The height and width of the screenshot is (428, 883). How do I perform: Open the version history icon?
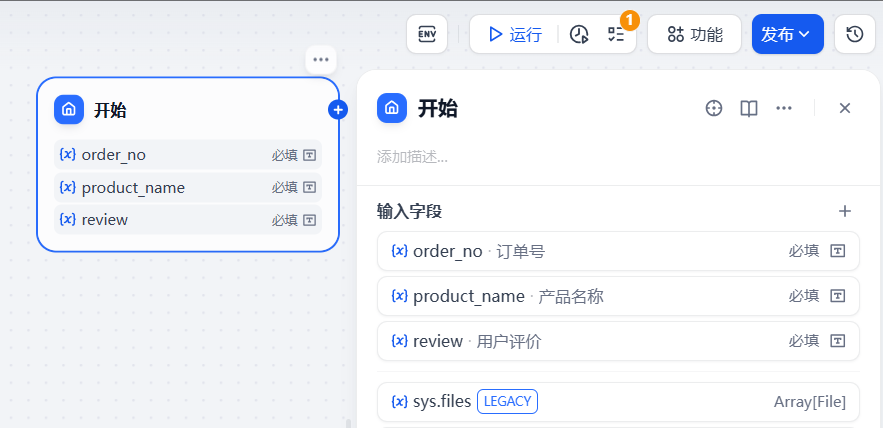click(854, 34)
